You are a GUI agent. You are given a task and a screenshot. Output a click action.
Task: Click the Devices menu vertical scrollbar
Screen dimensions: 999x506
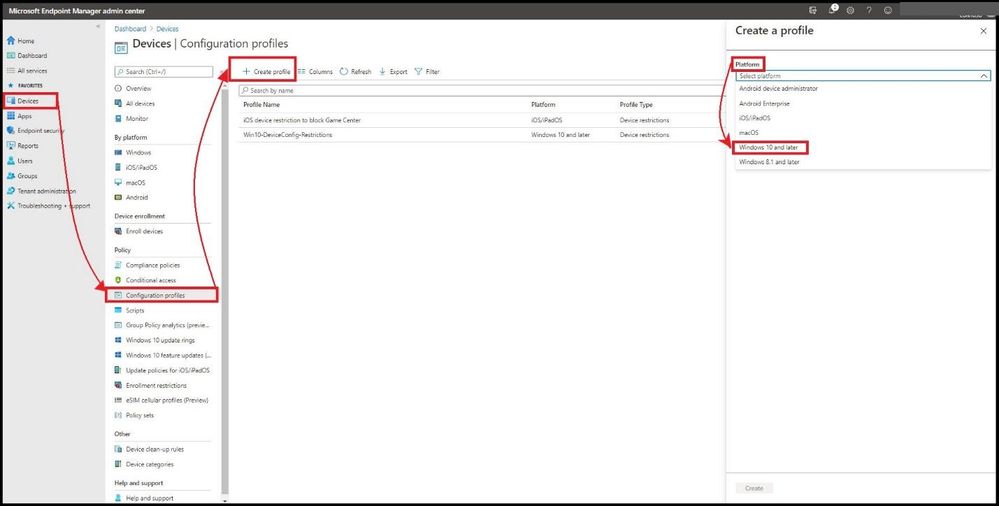(224, 293)
